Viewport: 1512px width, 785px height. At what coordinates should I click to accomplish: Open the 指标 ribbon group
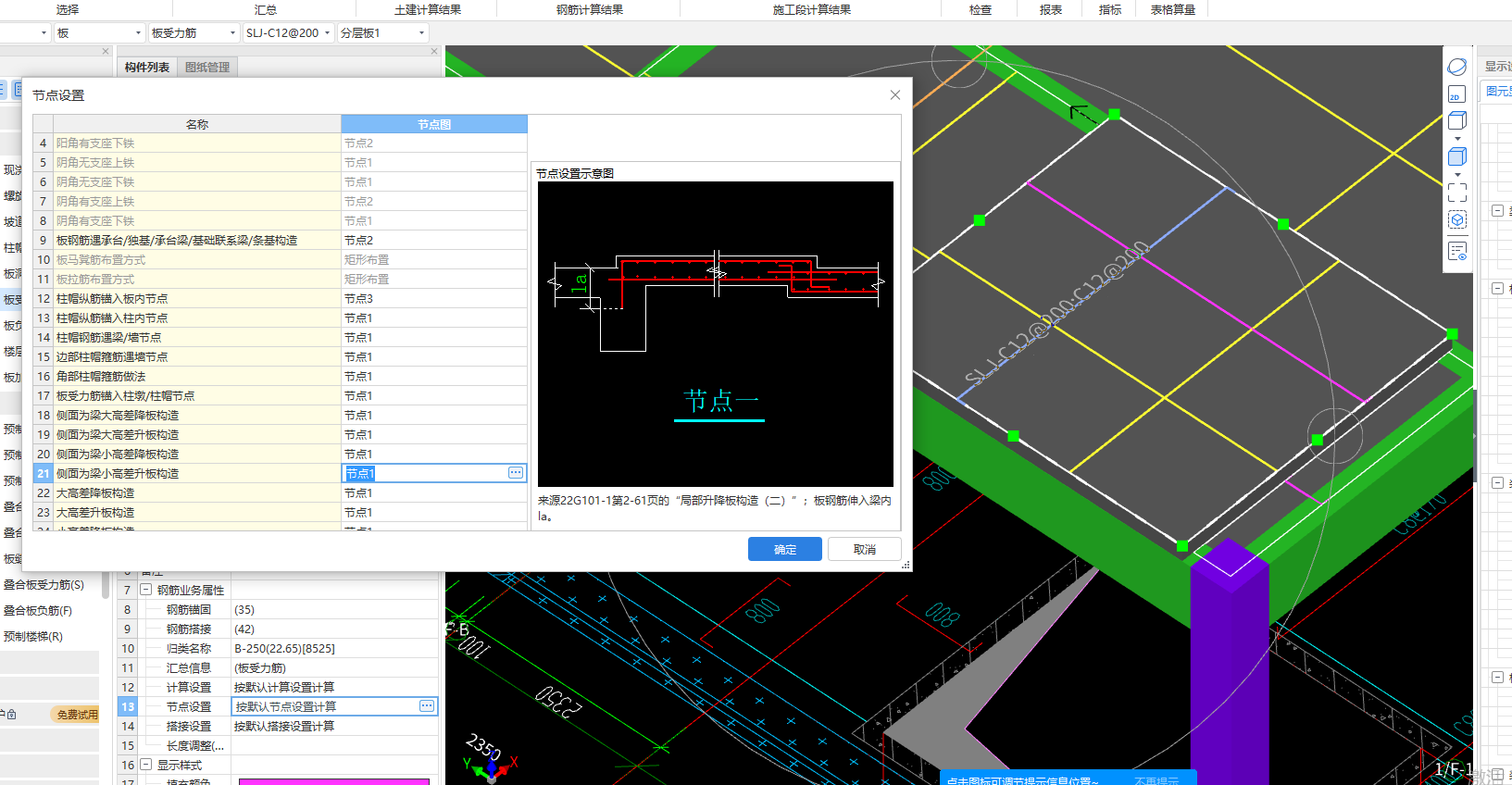coord(1110,9)
